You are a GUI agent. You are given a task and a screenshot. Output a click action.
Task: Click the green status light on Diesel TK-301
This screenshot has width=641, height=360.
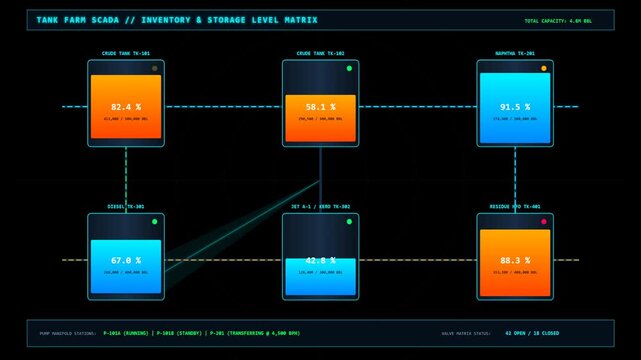(x=155, y=221)
